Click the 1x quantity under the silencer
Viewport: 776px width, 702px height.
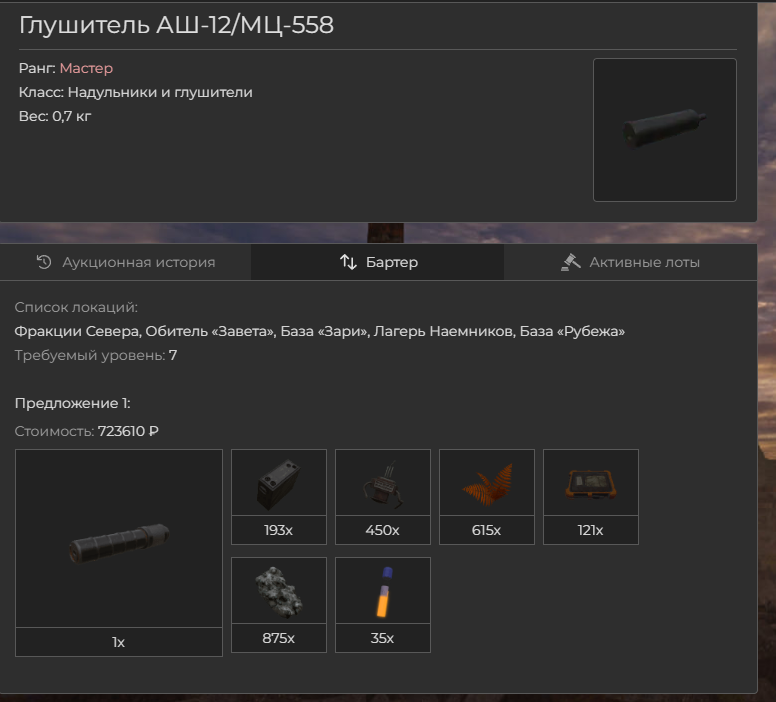(118, 642)
